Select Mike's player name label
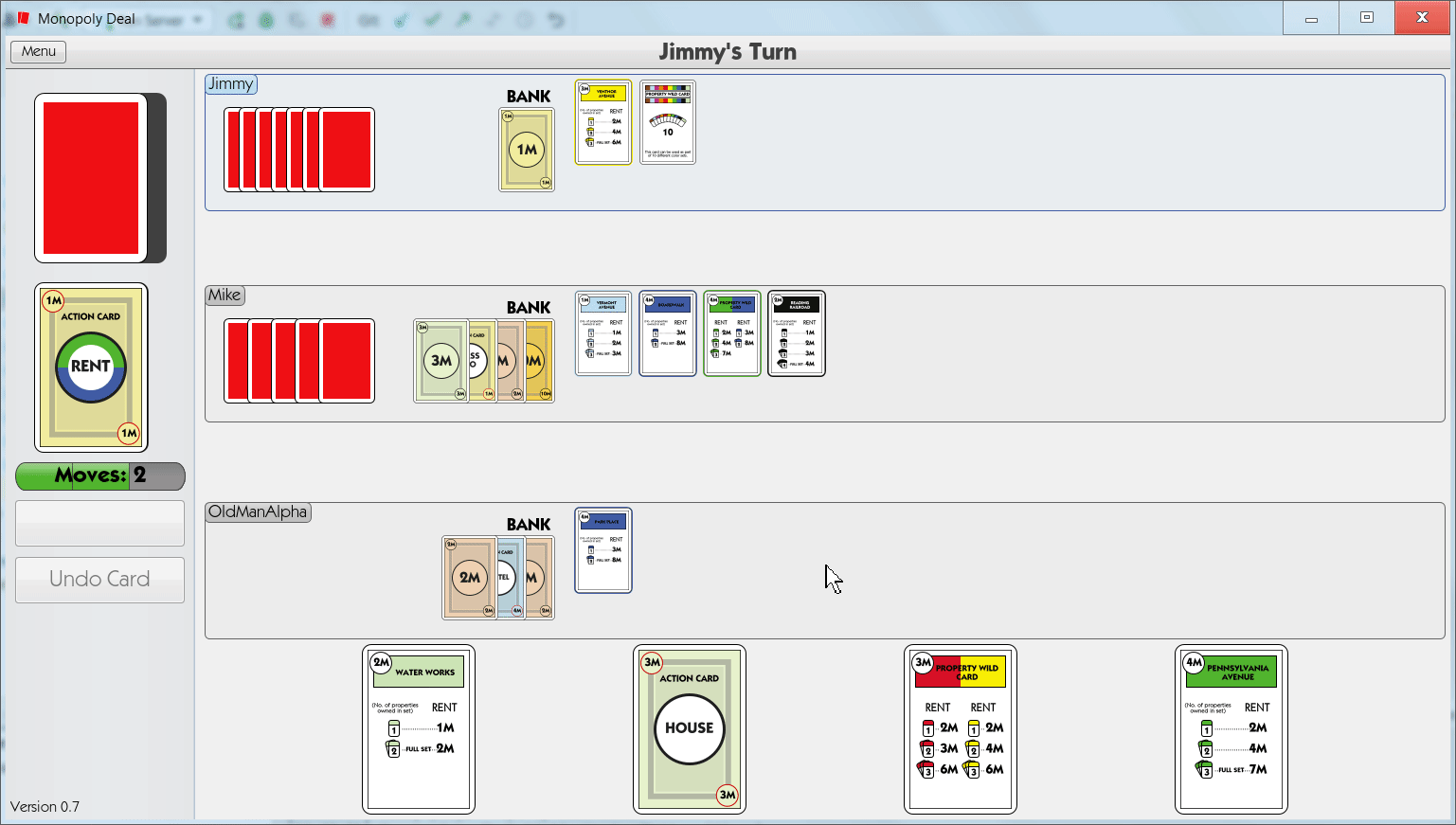 coord(225,295)
